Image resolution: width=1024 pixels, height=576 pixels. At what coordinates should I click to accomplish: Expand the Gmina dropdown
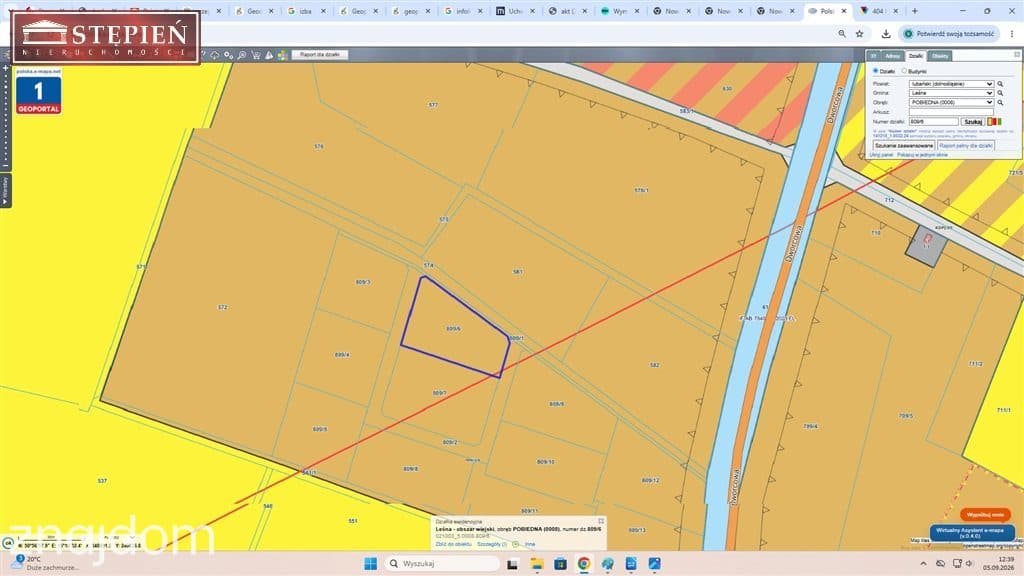click(x=952, y=93)
